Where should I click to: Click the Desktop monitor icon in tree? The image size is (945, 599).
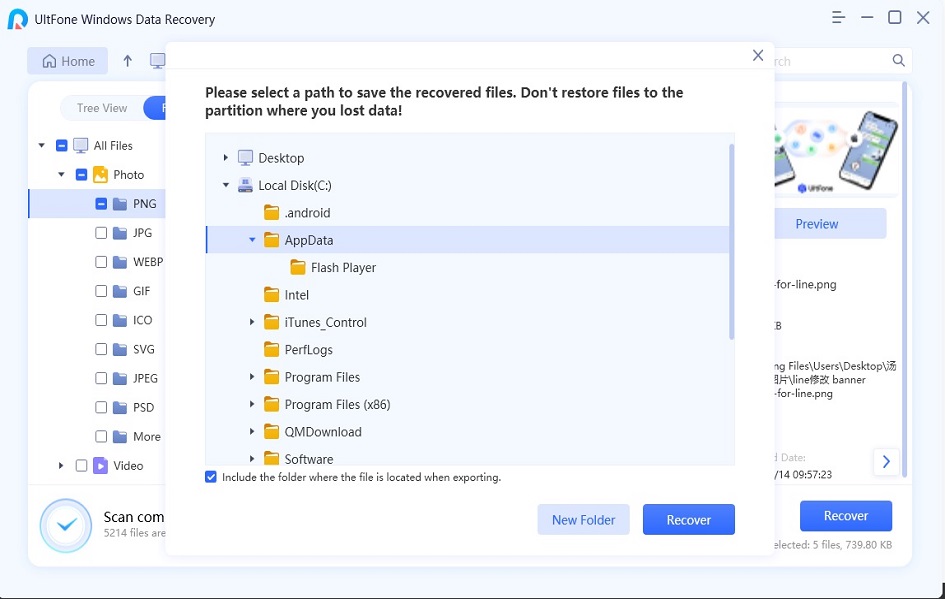[x=246, y=158]
